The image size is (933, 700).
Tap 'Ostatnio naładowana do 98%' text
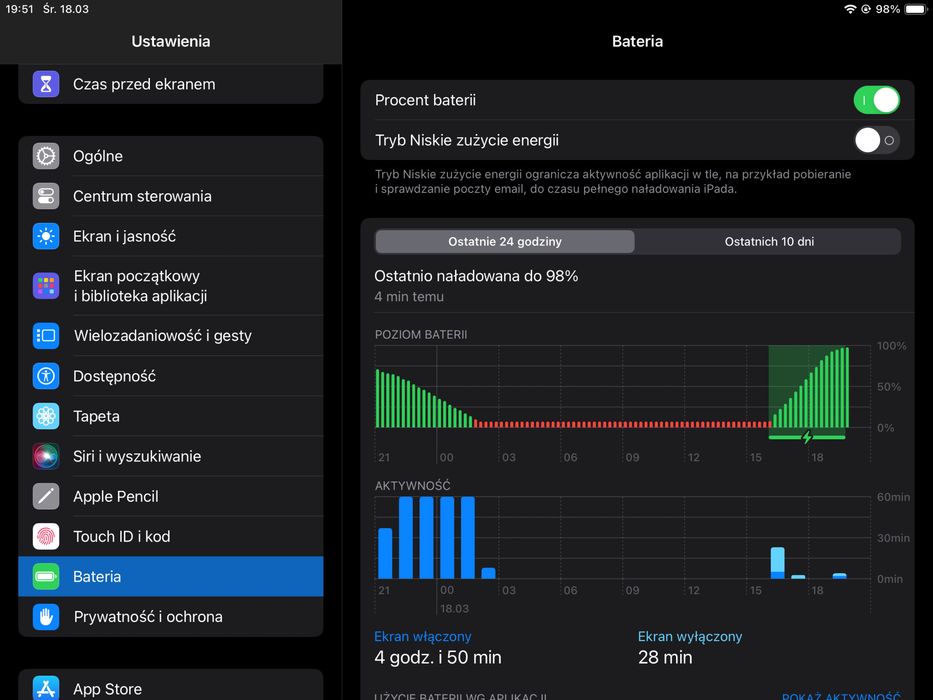pos(476,276)
